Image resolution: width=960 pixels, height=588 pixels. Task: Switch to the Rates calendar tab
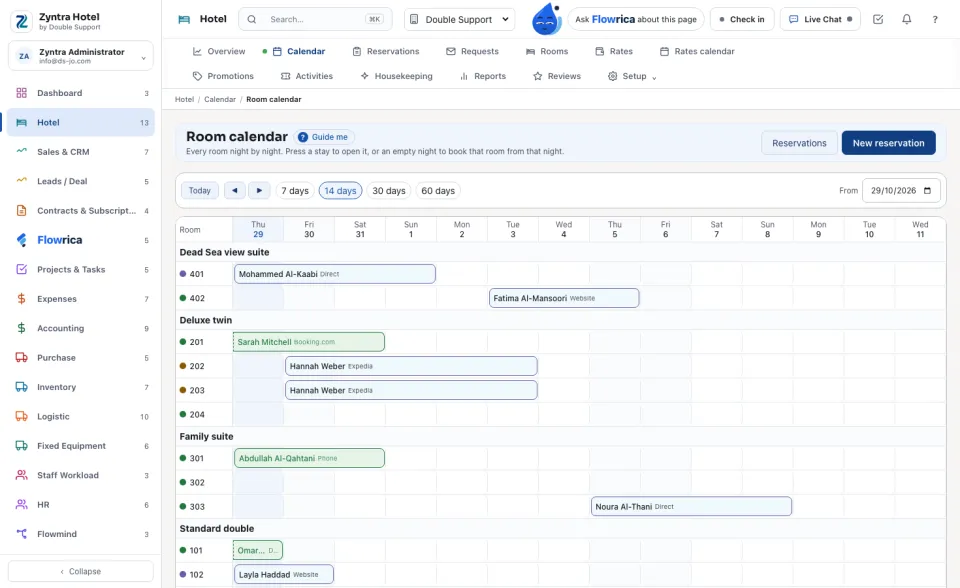point(697,51)
